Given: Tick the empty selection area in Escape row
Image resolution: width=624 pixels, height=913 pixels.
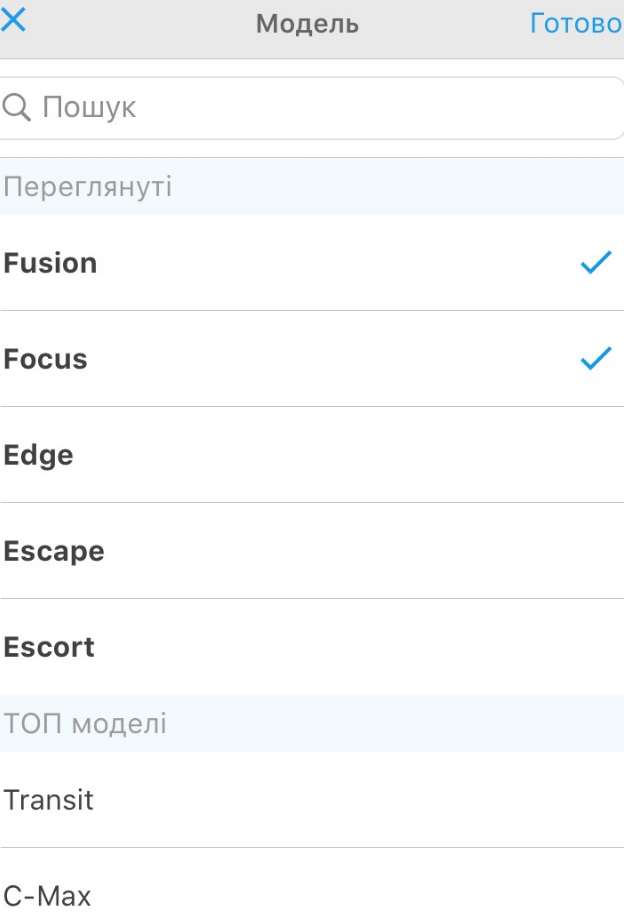Looking at the screenshot, I should pyautogui.click(x=596, y=551).
